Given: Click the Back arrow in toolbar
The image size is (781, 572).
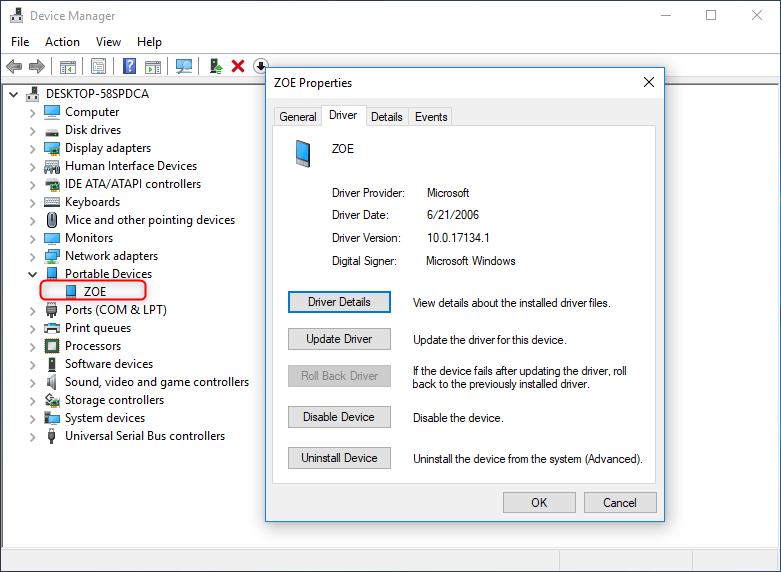Looking at the screenshot, I should 14,66.
